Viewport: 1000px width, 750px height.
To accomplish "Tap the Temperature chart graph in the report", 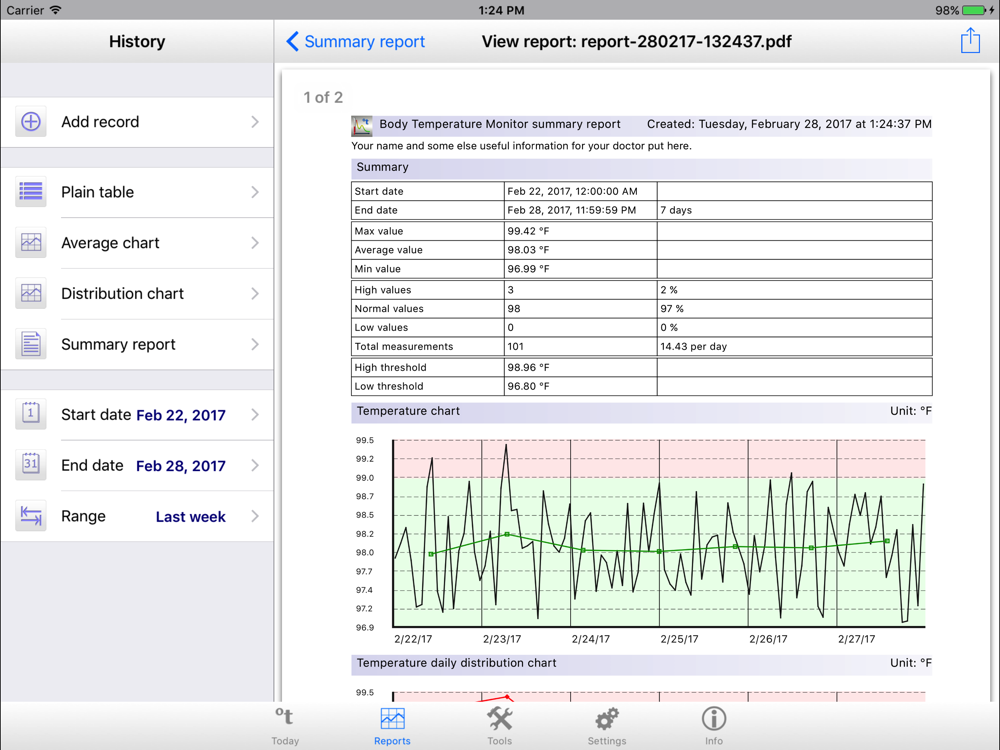I will point(658,533).
